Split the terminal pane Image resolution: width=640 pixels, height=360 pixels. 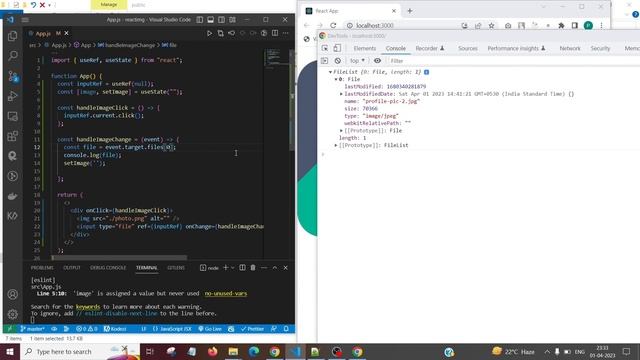[242, 268]
